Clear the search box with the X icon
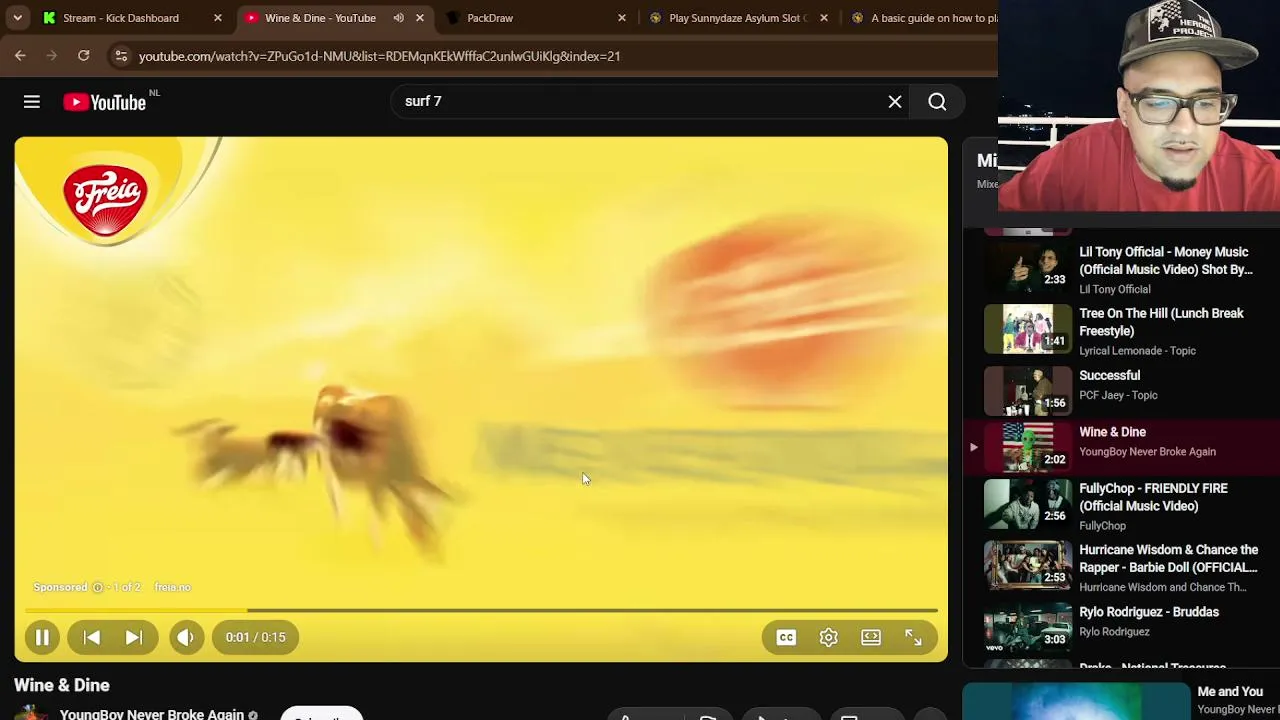The width and height of the screenshot is (1280, 720). (x=895, y=101)
